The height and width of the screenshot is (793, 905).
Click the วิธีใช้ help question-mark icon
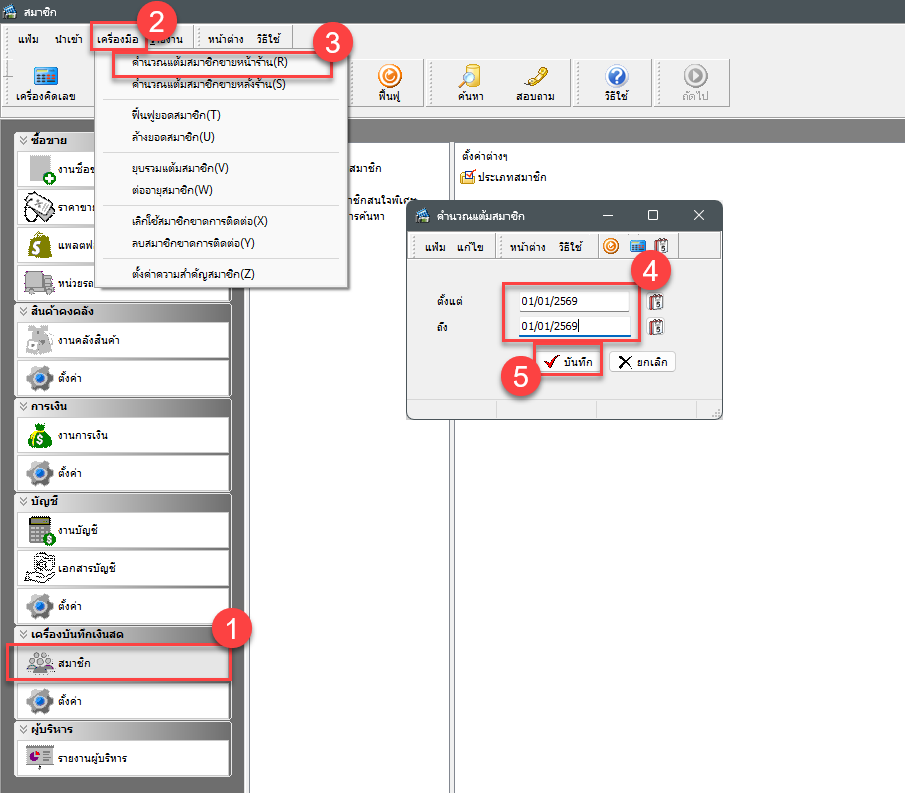click(617, 84)
